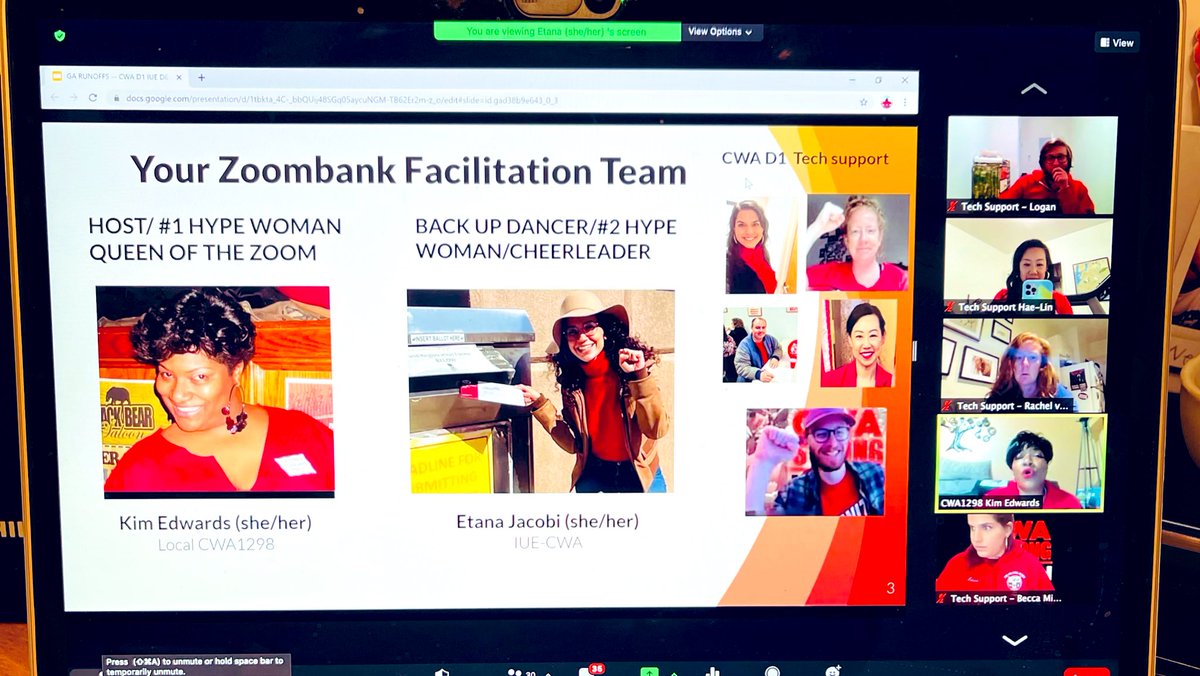Screen dimensions: 1200x676
Task: Select Tech Support Logan video tile
Action: click(x=1032, y=166)
